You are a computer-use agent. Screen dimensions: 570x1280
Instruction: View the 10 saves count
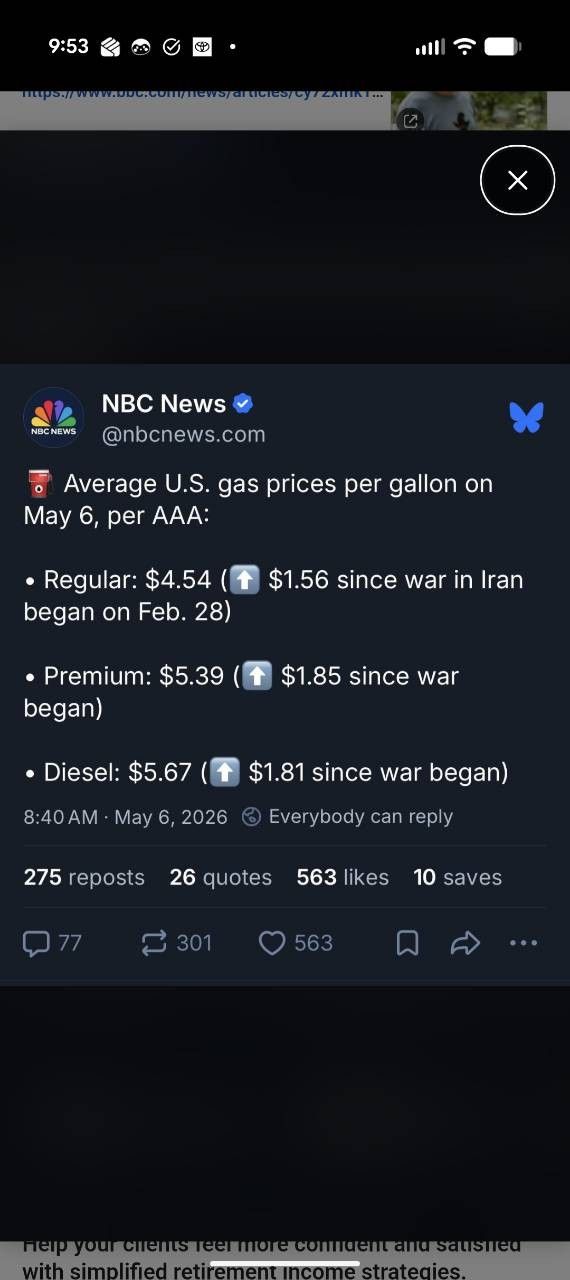click(x=458, y=877)
